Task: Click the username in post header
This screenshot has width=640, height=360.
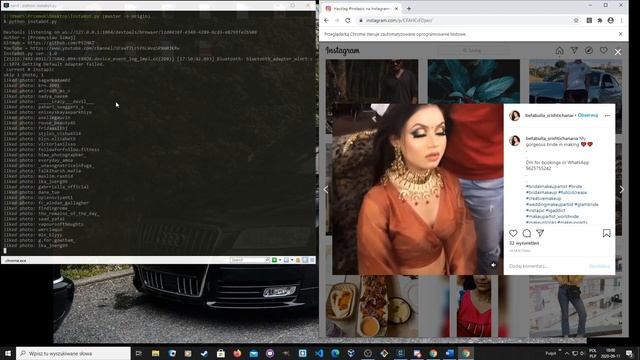Action: (x=549, y=116)
